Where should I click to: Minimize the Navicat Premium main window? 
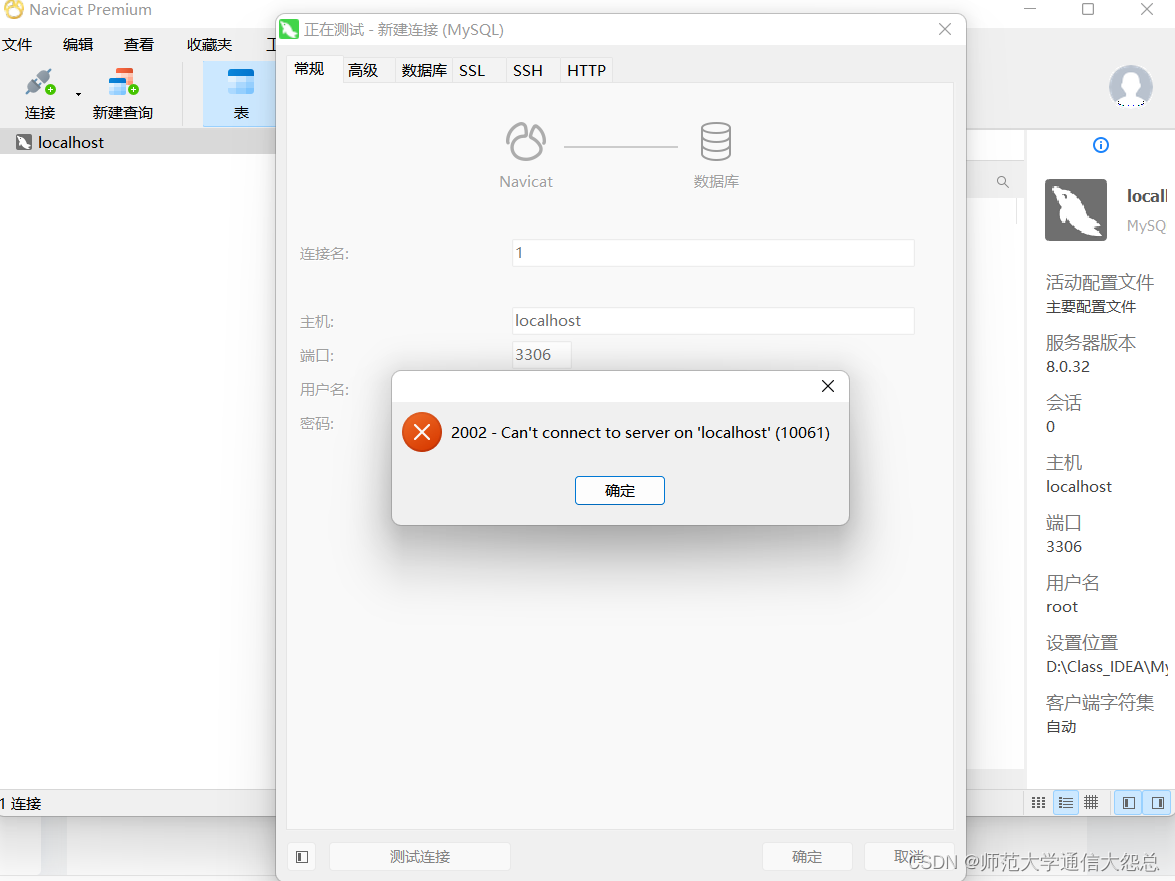[x=1030, y=9]
